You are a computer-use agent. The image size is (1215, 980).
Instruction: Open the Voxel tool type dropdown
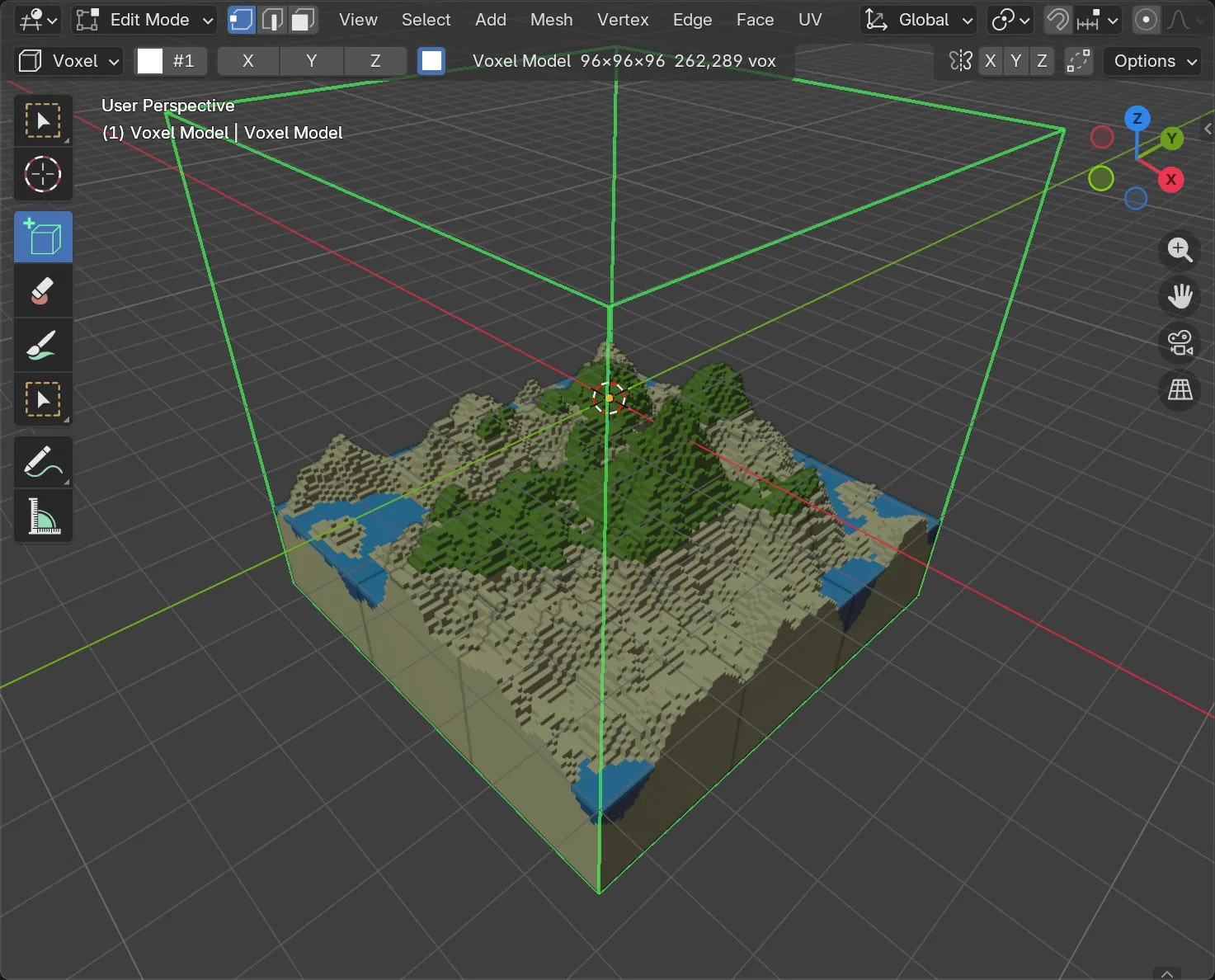click(x=69, y=61)
